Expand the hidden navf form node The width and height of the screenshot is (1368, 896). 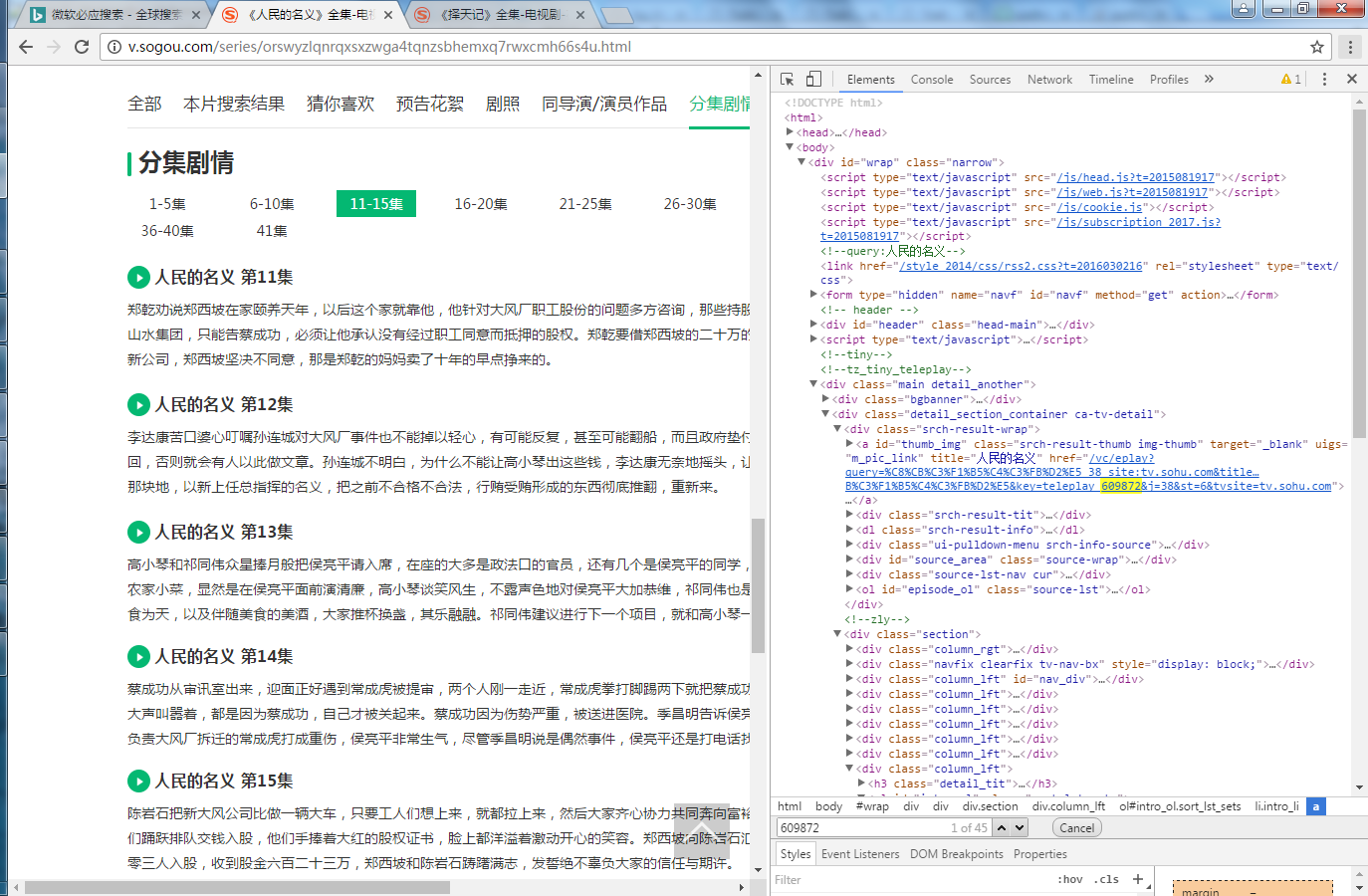(813, 294)
